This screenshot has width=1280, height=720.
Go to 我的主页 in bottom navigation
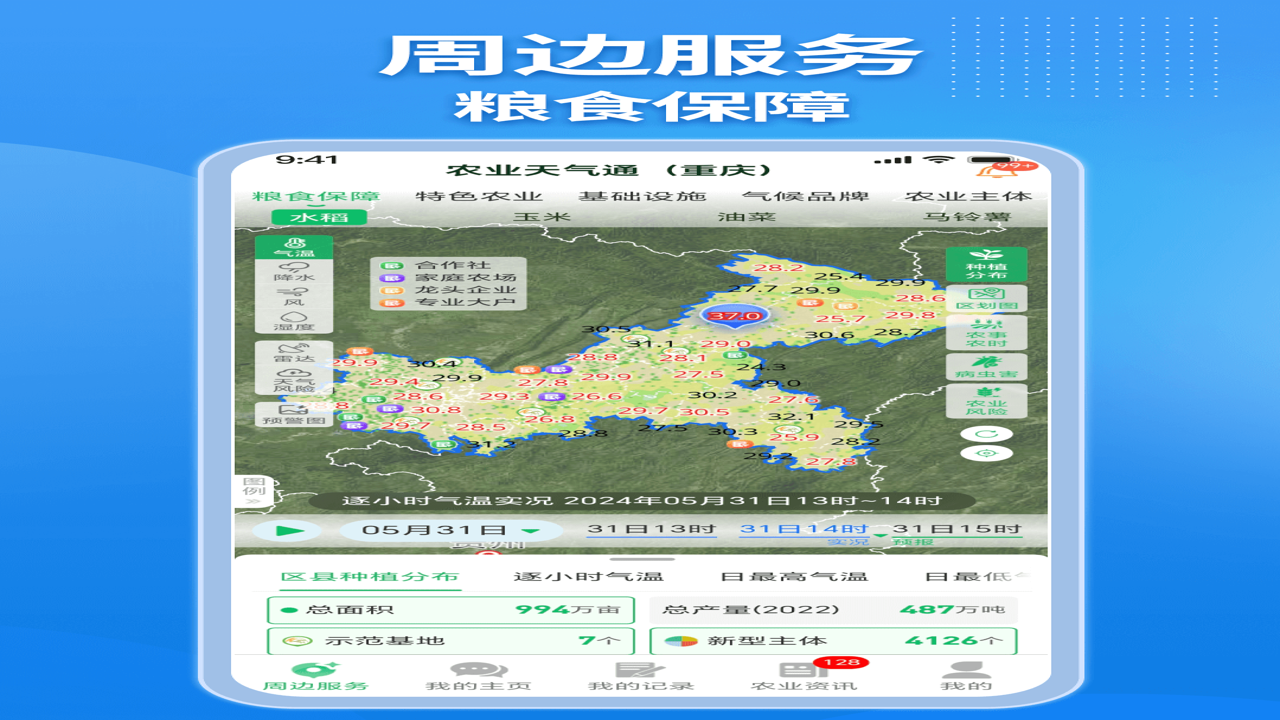point(478,677)
